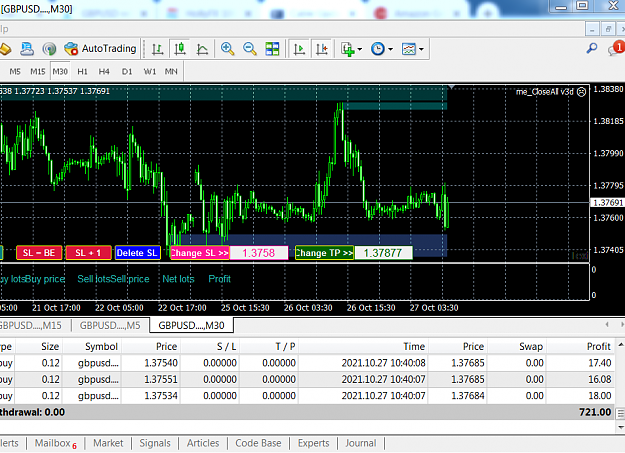This screenshot has height=453, width=625.
Task: Sort trades by Time column header
Action: coord(364,347)
